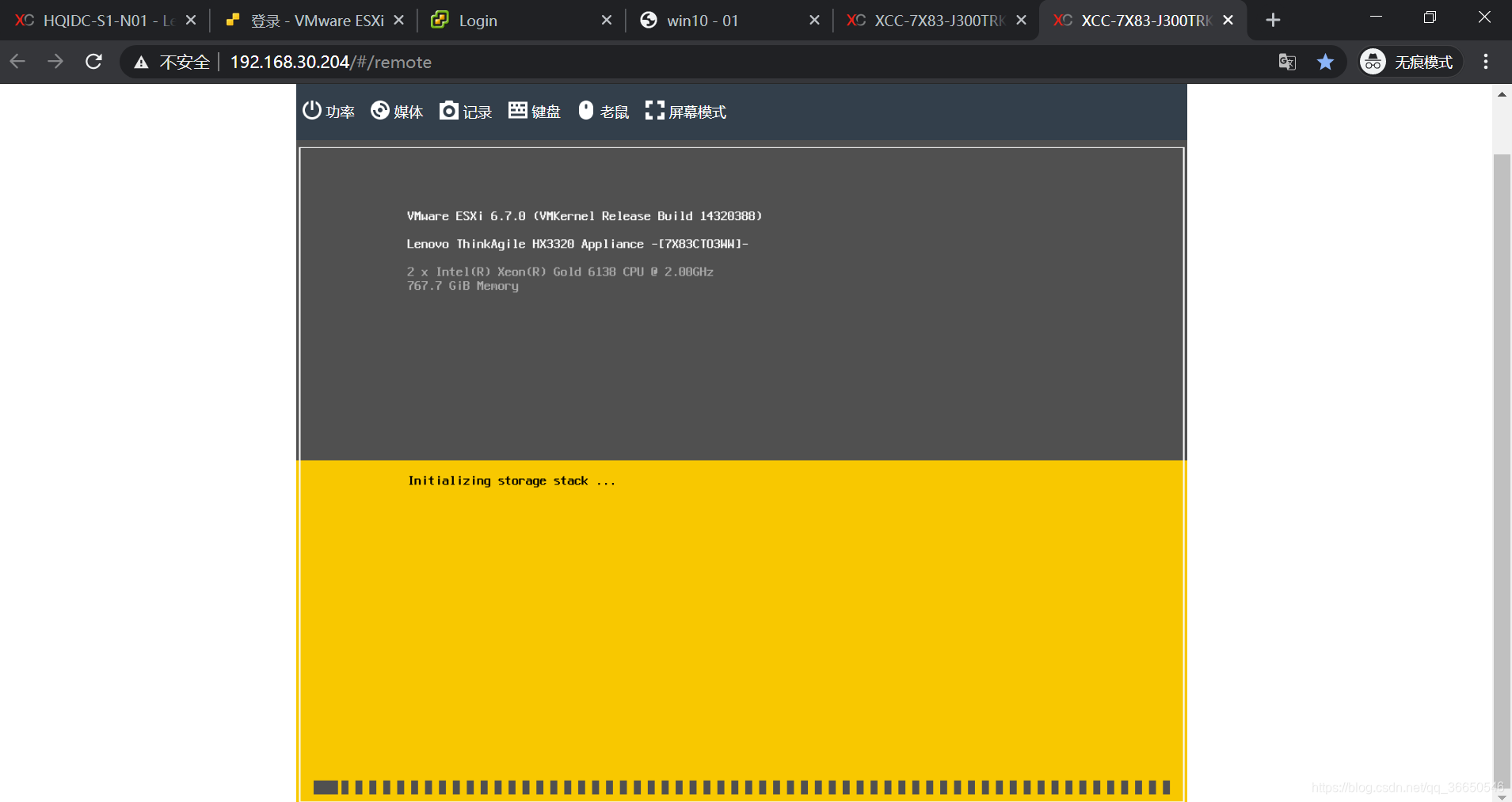1512x802 pixels.
Task: Close the win10 - 01 tab
Action: [814, 21]
